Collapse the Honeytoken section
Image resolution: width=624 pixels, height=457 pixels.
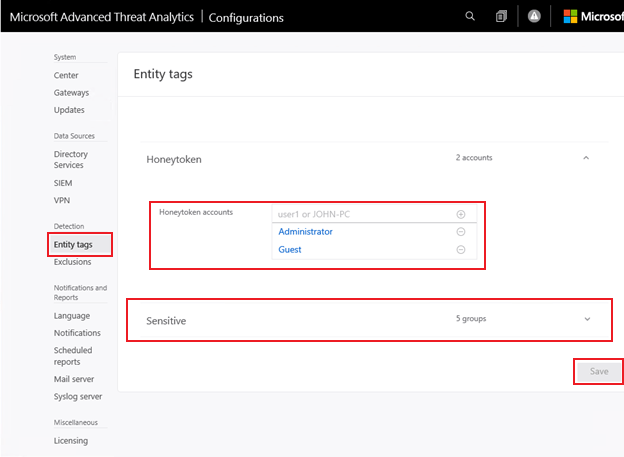point(586,158)
